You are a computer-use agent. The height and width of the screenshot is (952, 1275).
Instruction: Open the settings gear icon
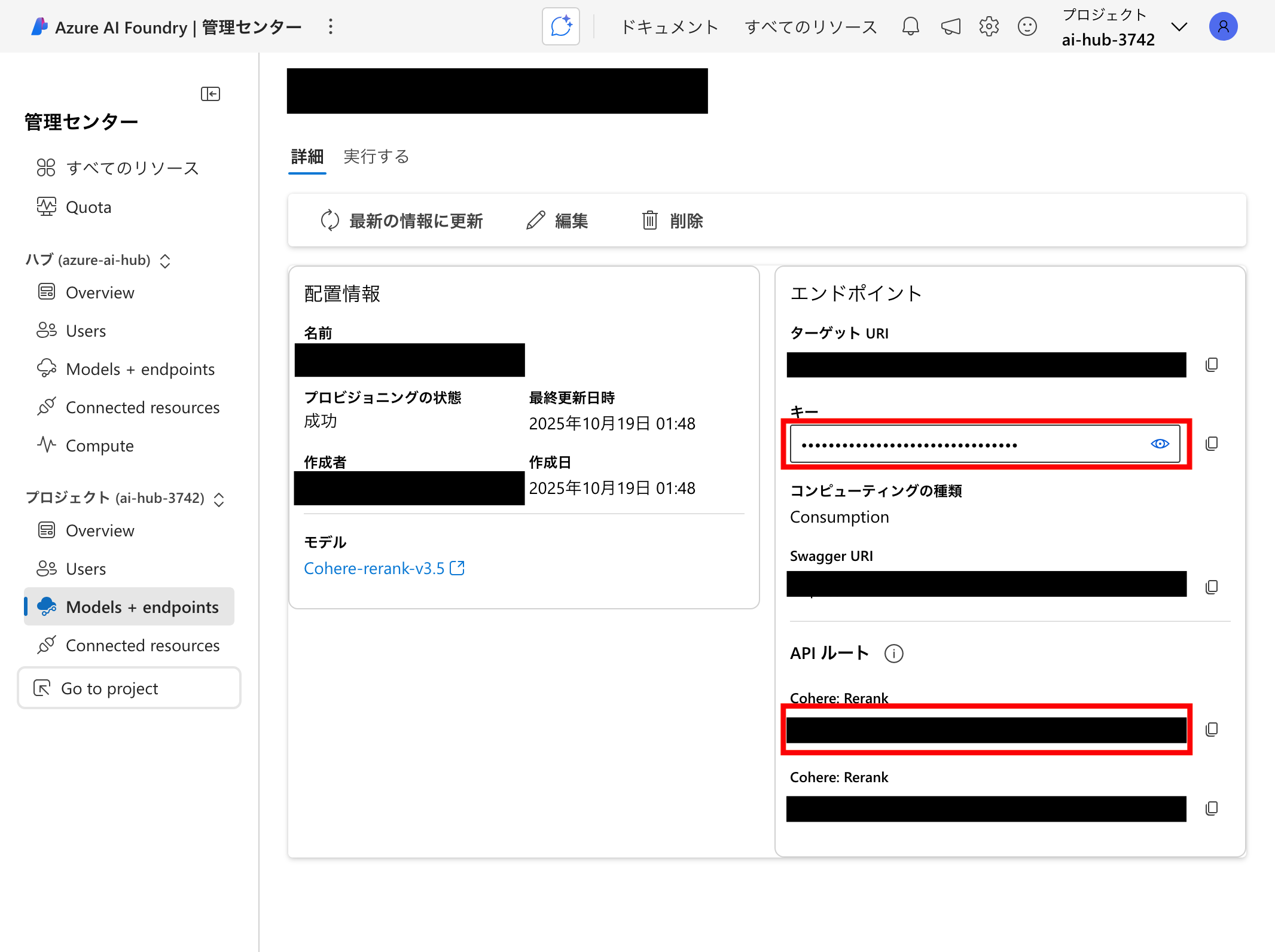[x=989, y=26]
